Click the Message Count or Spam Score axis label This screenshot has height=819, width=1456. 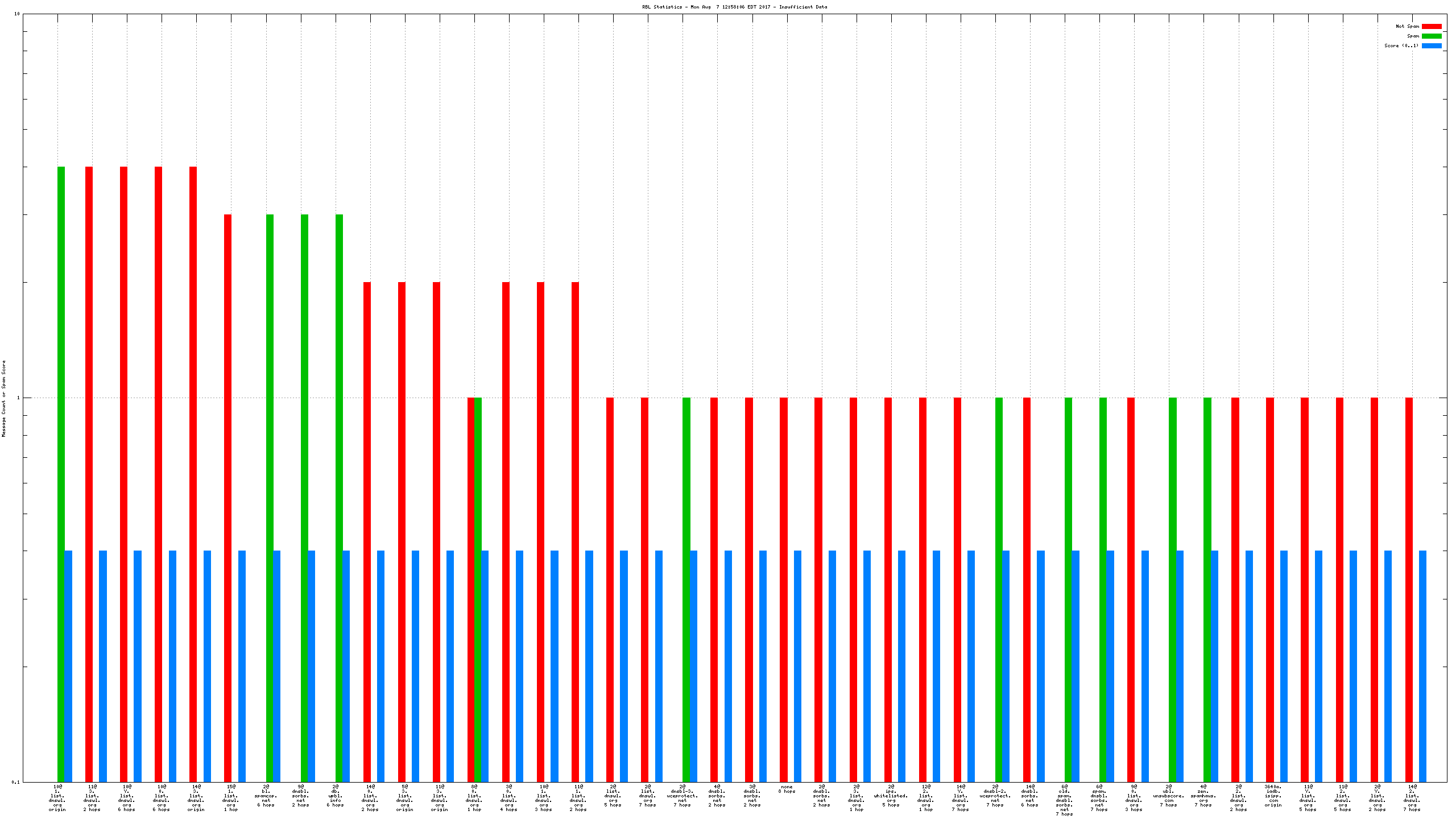pos(3,398)
